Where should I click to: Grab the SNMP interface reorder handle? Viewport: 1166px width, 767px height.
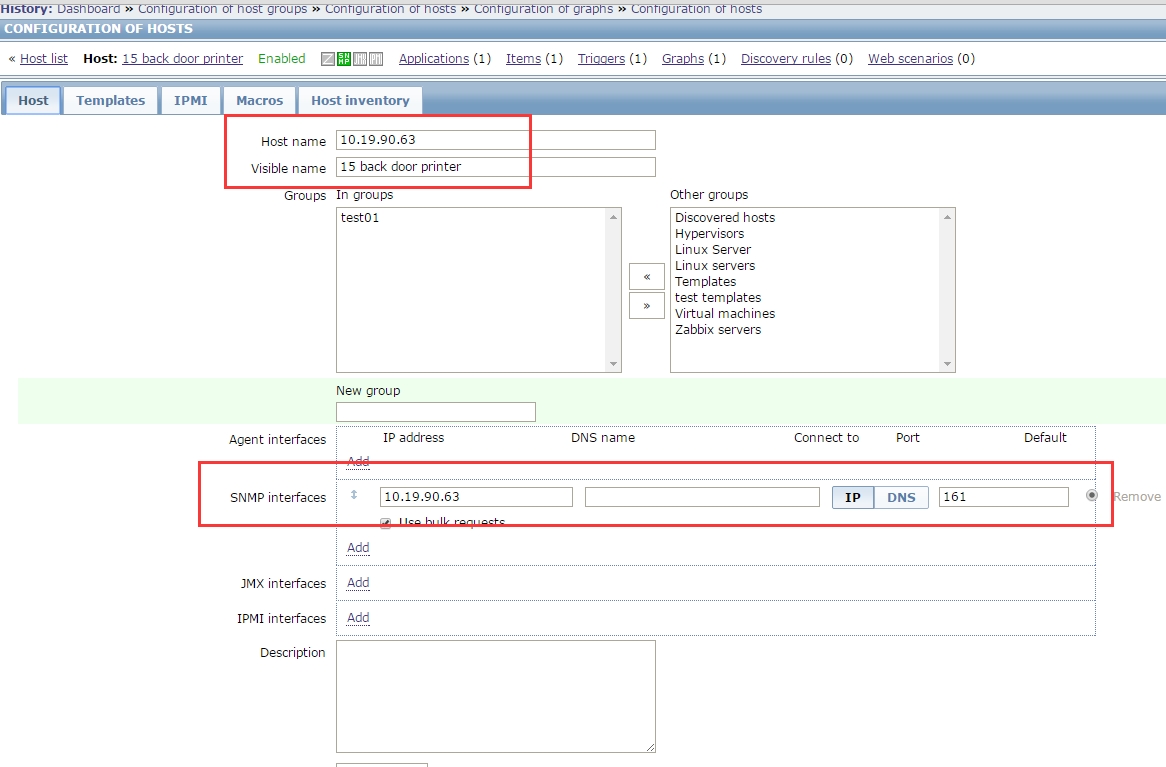coord(354,495)
